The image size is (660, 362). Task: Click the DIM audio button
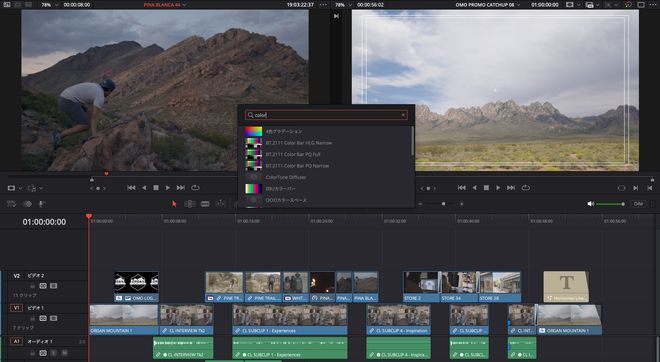click(x=639, y=204)
